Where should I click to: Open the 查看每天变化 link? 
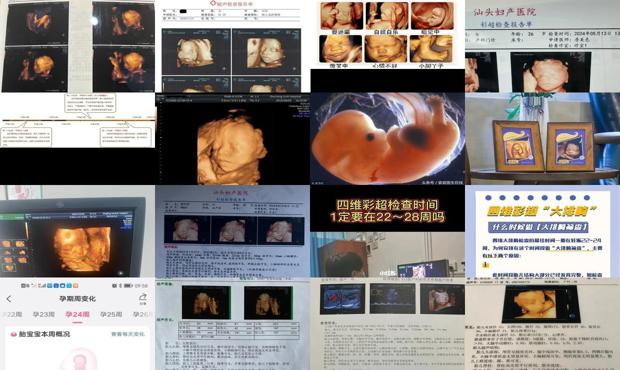[x=128, y=334]
